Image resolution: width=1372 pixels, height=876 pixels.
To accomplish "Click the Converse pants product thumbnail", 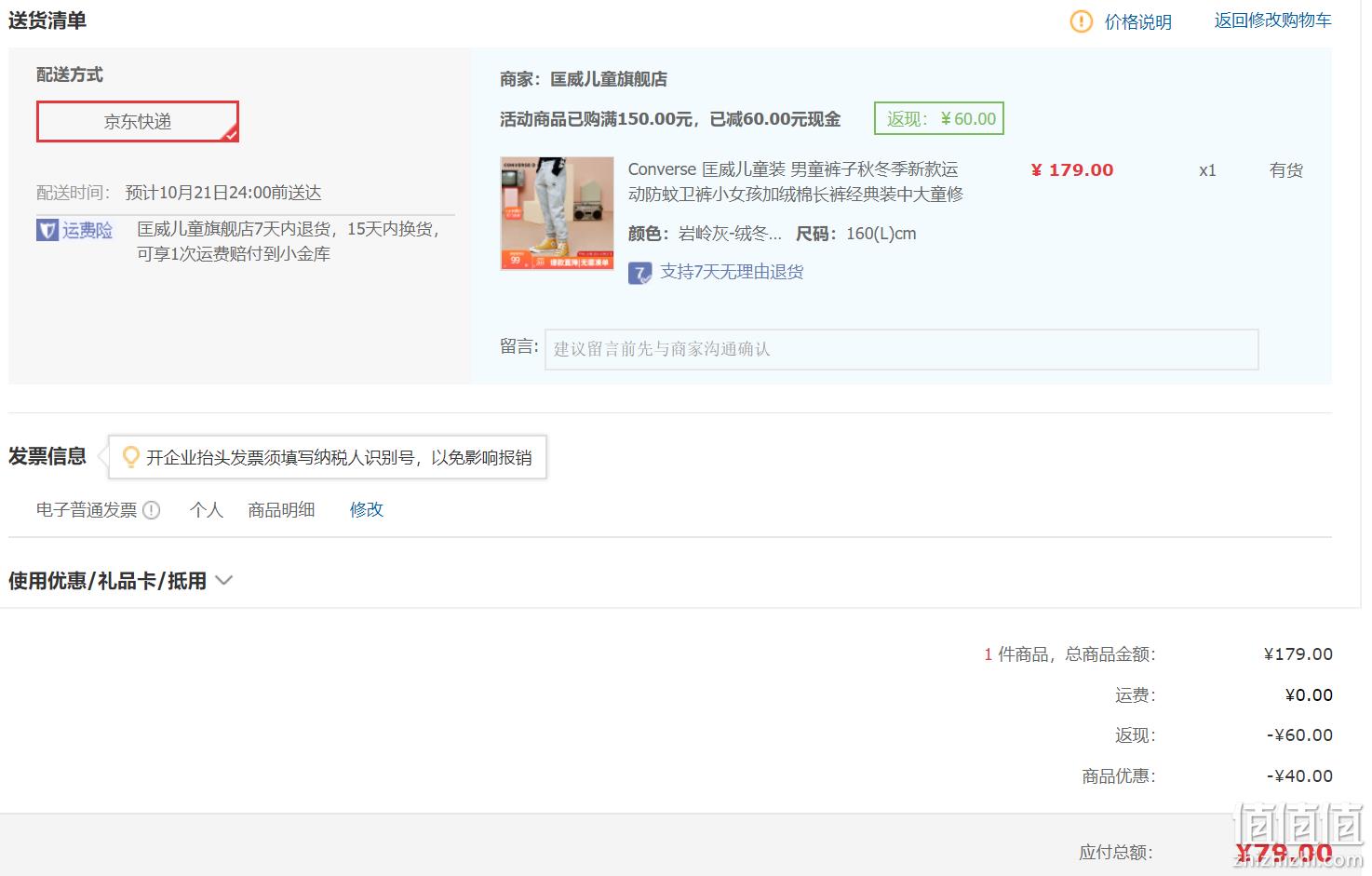I will [x=557, y=213].
